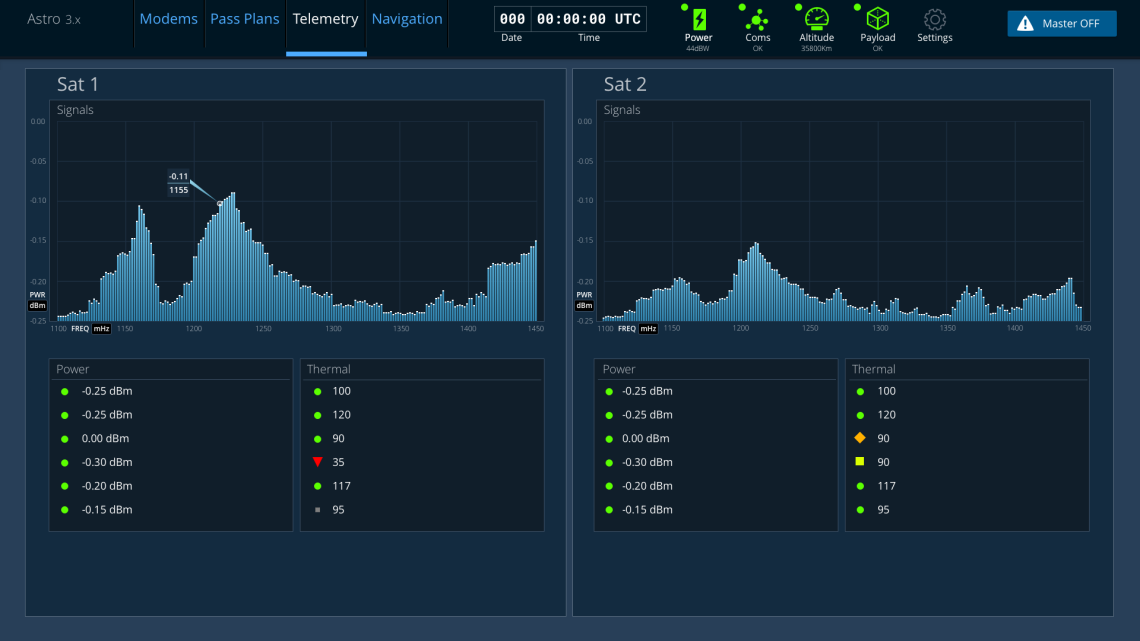Click green dot beside Sat 1 power -0.20 dBm
1140x641 pixels.
(65, 486)
